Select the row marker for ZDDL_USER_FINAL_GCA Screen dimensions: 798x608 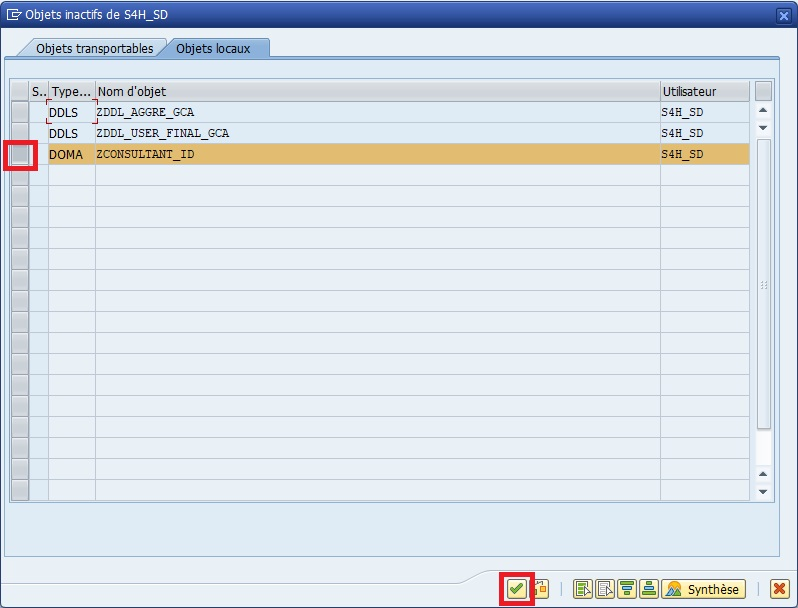pos(20,134)
